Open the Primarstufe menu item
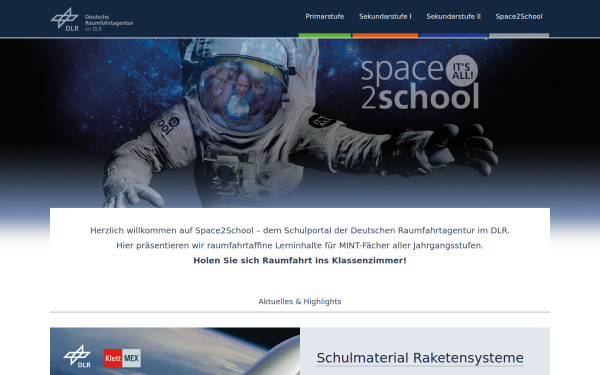 pyautogui.click(x=324, y=16)
